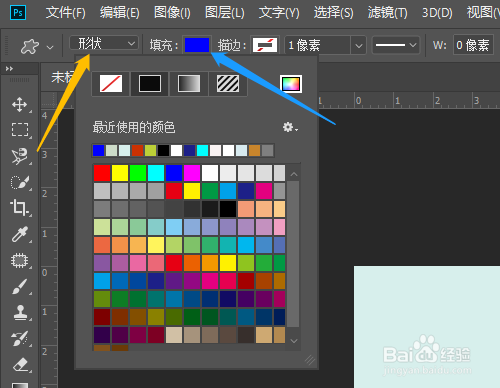Open the 滤镜(T) menu
The width and height of the screenshot is (500, 388).
[x=387, y=13]
